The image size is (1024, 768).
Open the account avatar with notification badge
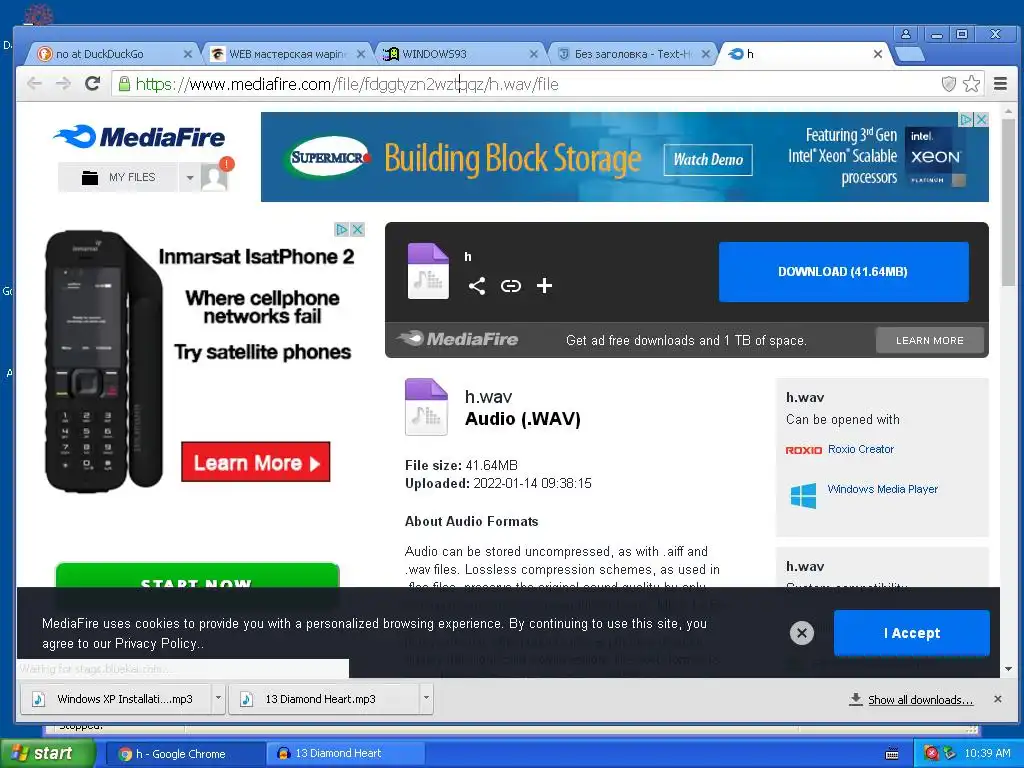216,176
